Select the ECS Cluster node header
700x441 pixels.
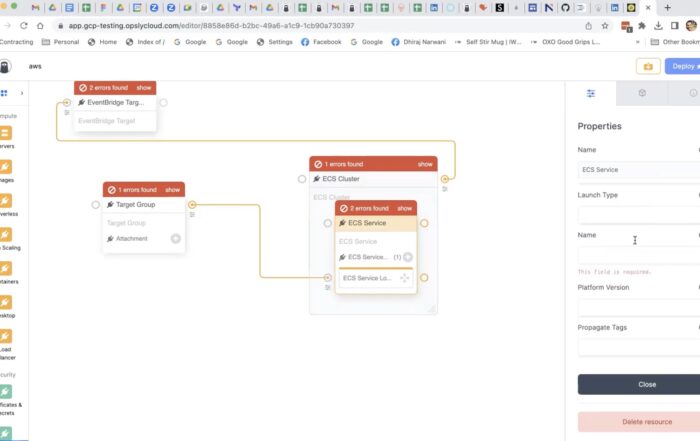(373, 179)
